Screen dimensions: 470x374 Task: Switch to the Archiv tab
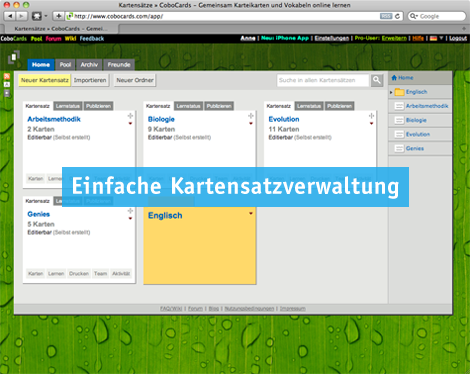(x=89, y=65)
